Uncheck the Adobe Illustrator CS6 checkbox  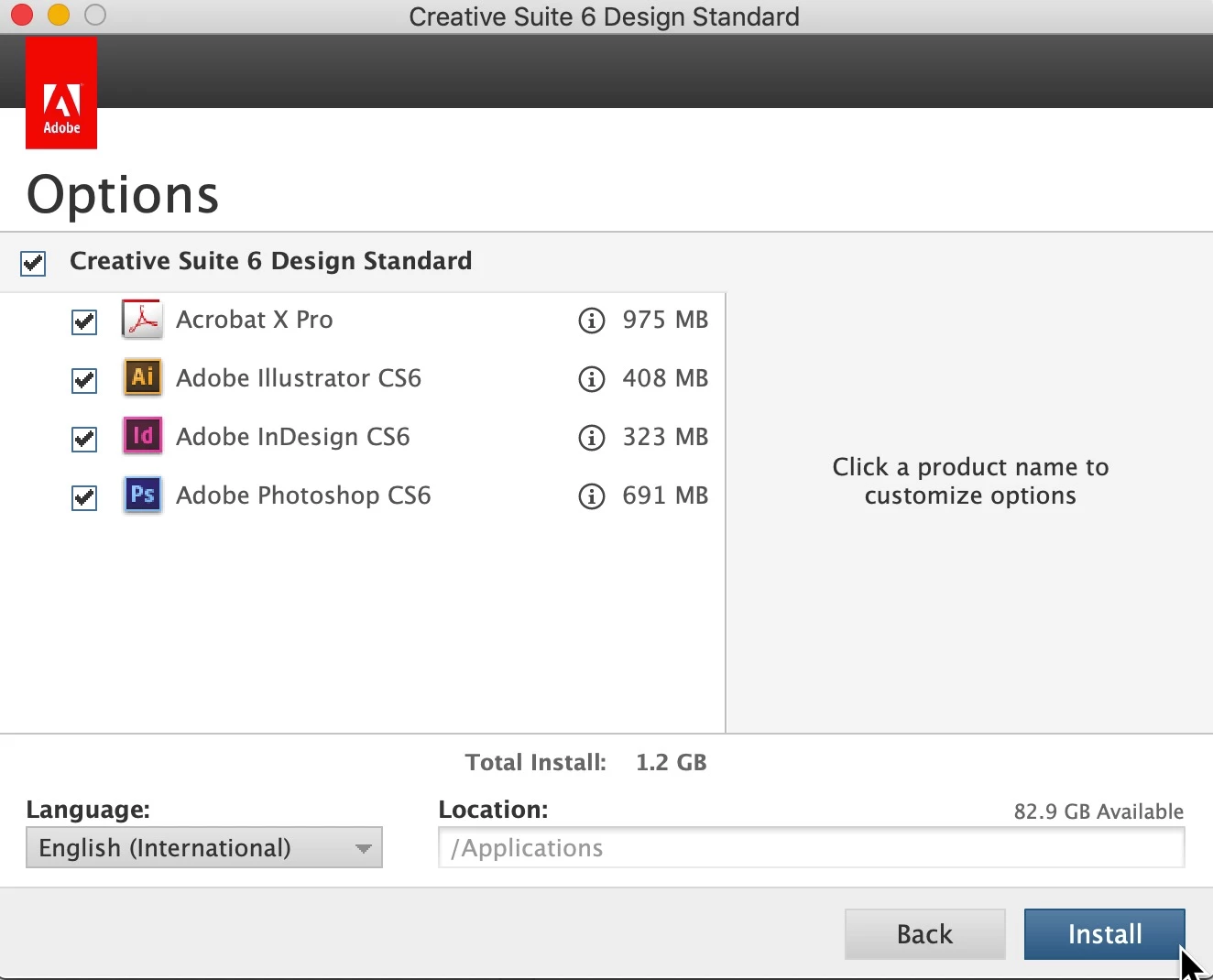[84, 380]
